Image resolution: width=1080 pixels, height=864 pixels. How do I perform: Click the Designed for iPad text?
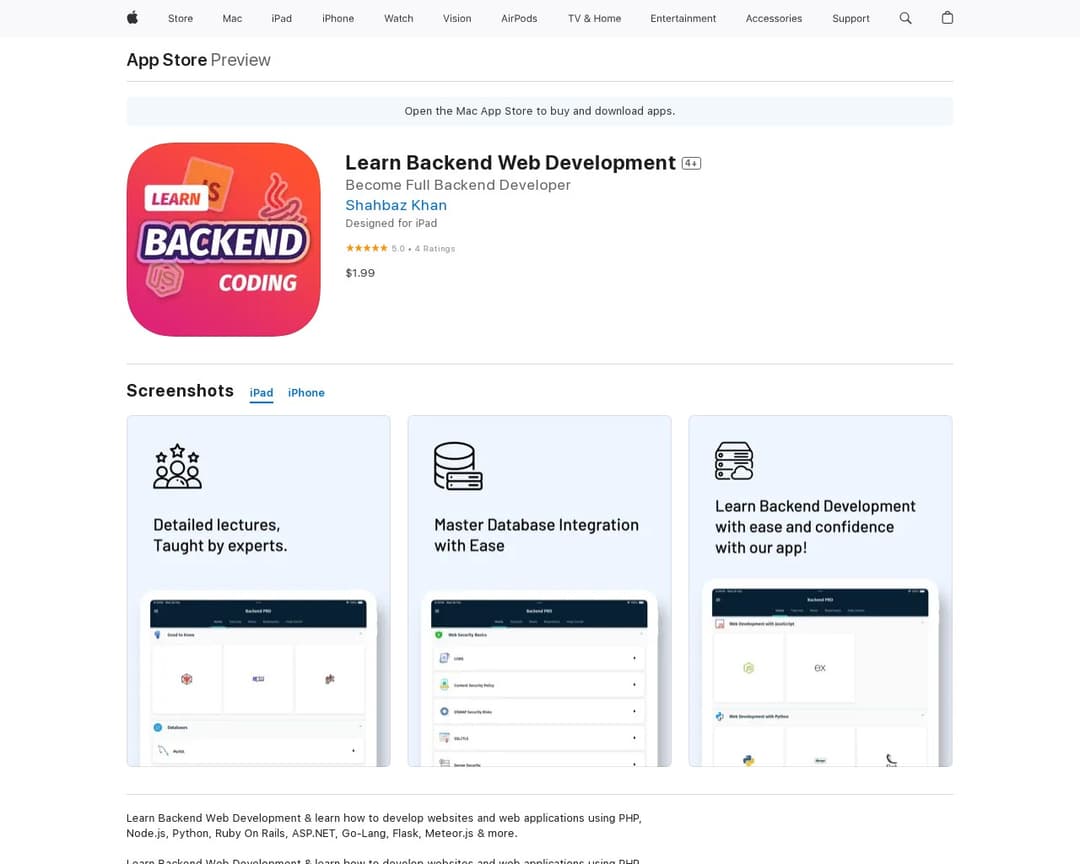click(391, 223)
